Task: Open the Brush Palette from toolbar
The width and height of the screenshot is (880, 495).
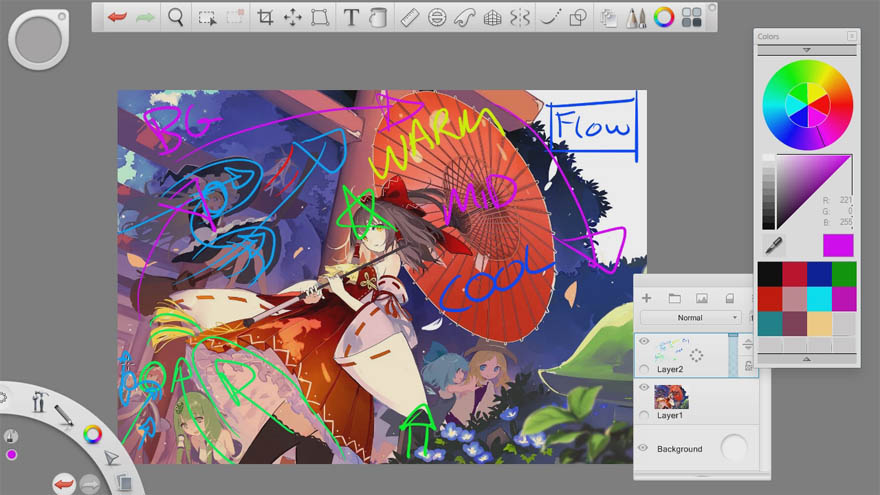Action: [636, 18]
